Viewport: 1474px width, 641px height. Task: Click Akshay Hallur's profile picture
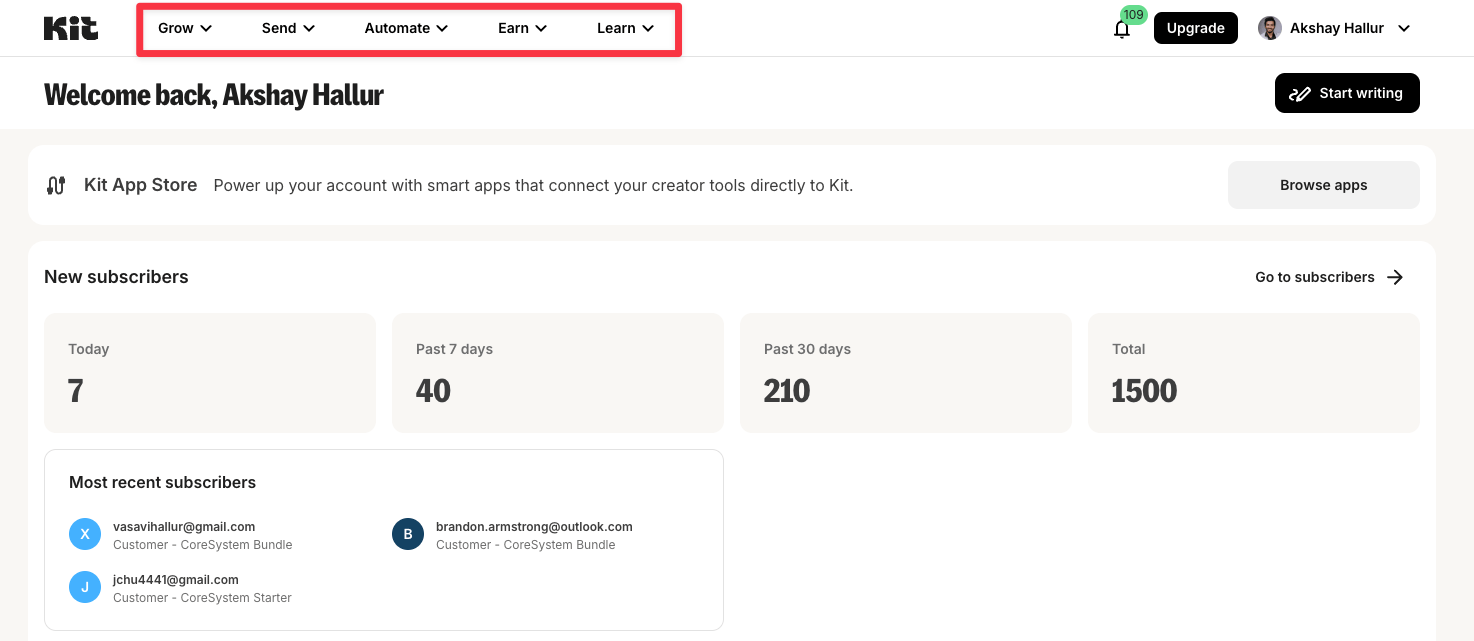(x=1269, y=28)
